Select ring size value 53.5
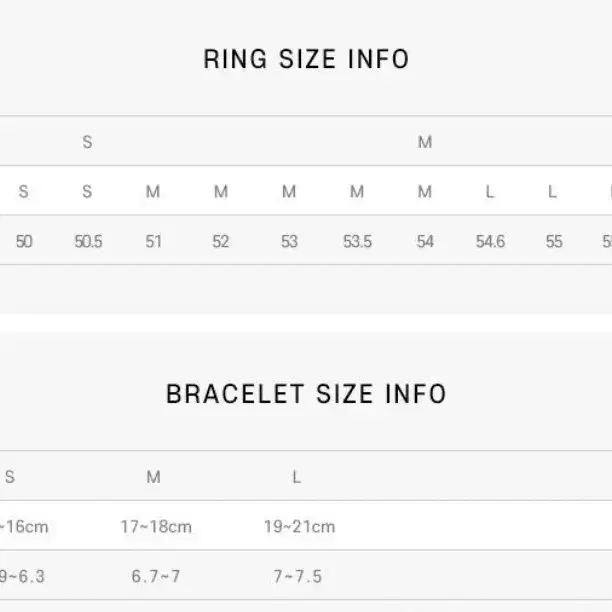This screenshot has height=612, width=612. [357, 242]
